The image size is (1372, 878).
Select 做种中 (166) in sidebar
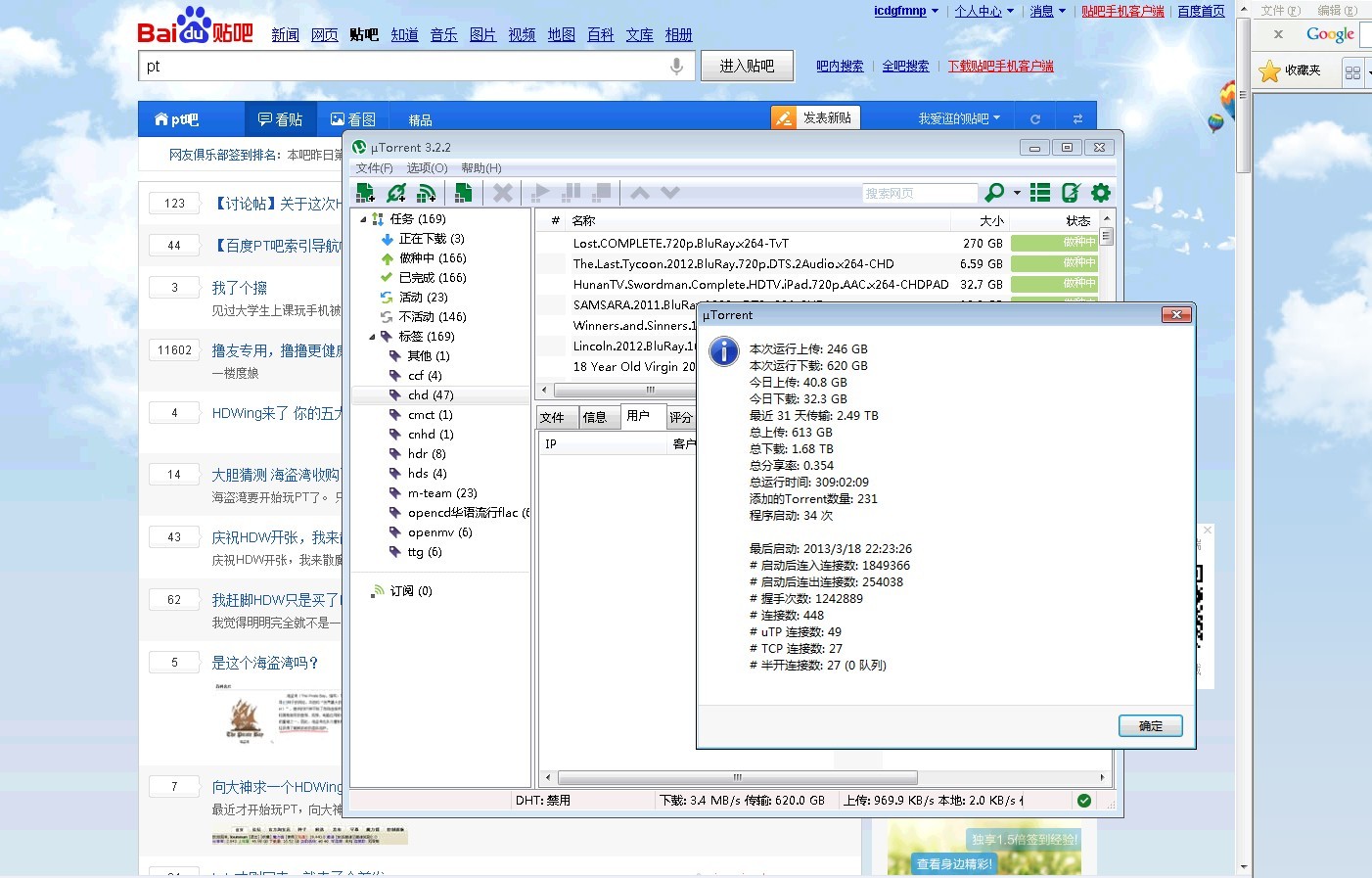point(433,258)
